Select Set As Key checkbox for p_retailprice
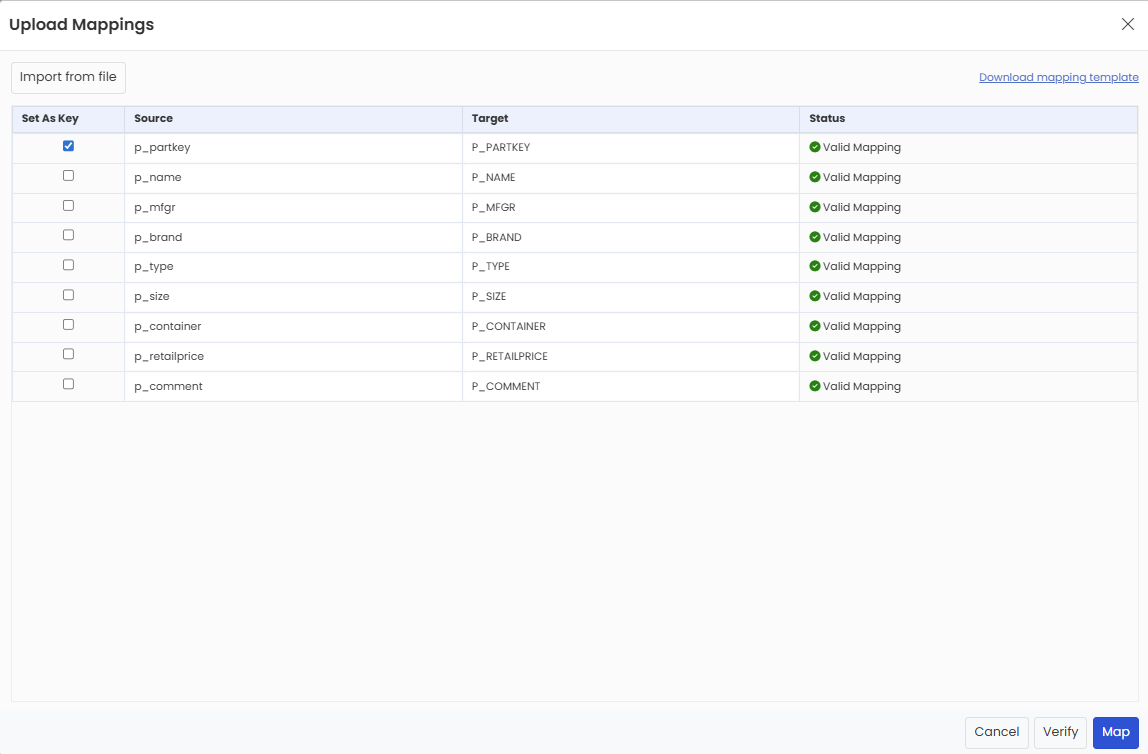 (x=68, y=354)
